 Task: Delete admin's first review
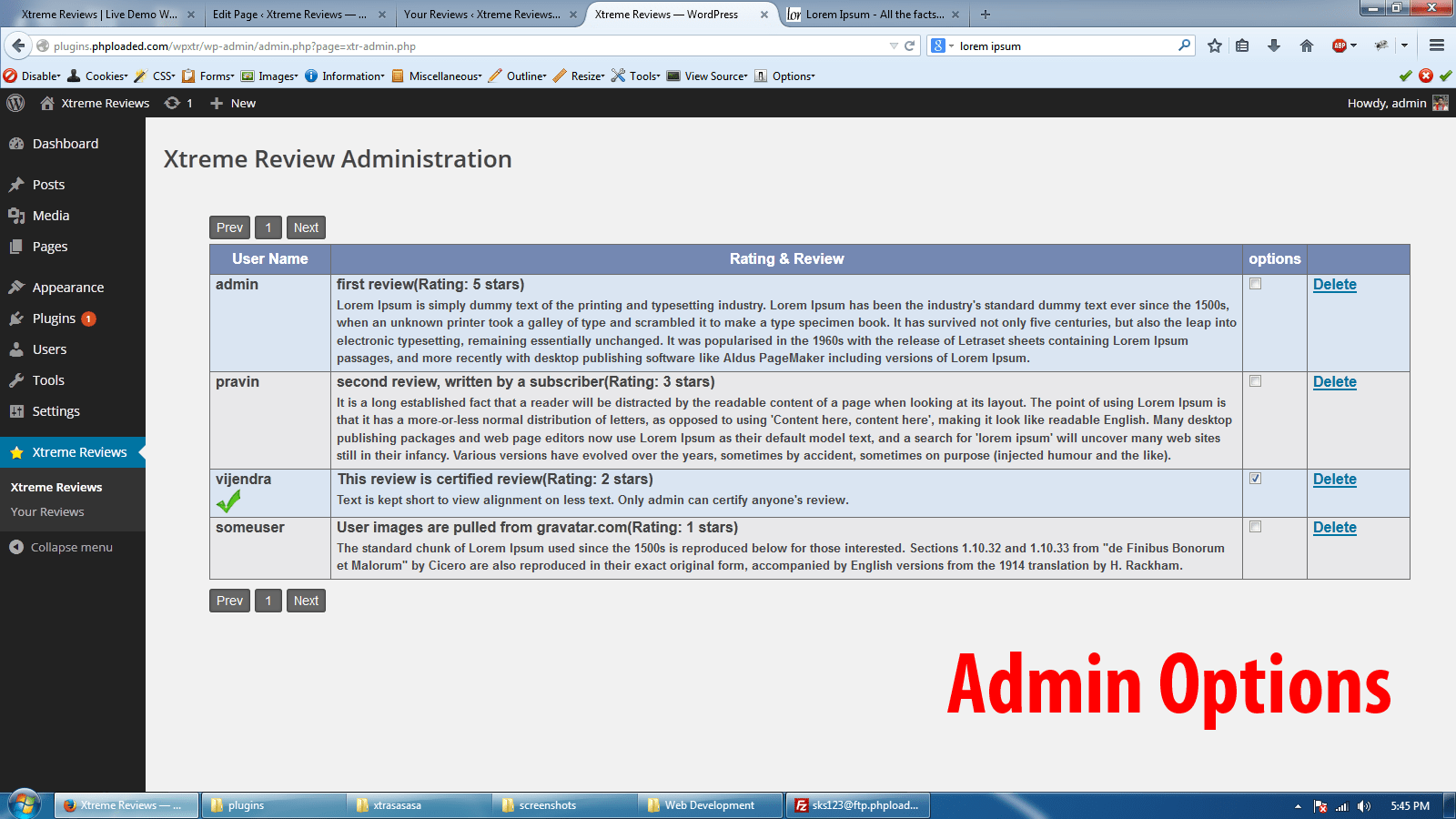click(1335, 285)
